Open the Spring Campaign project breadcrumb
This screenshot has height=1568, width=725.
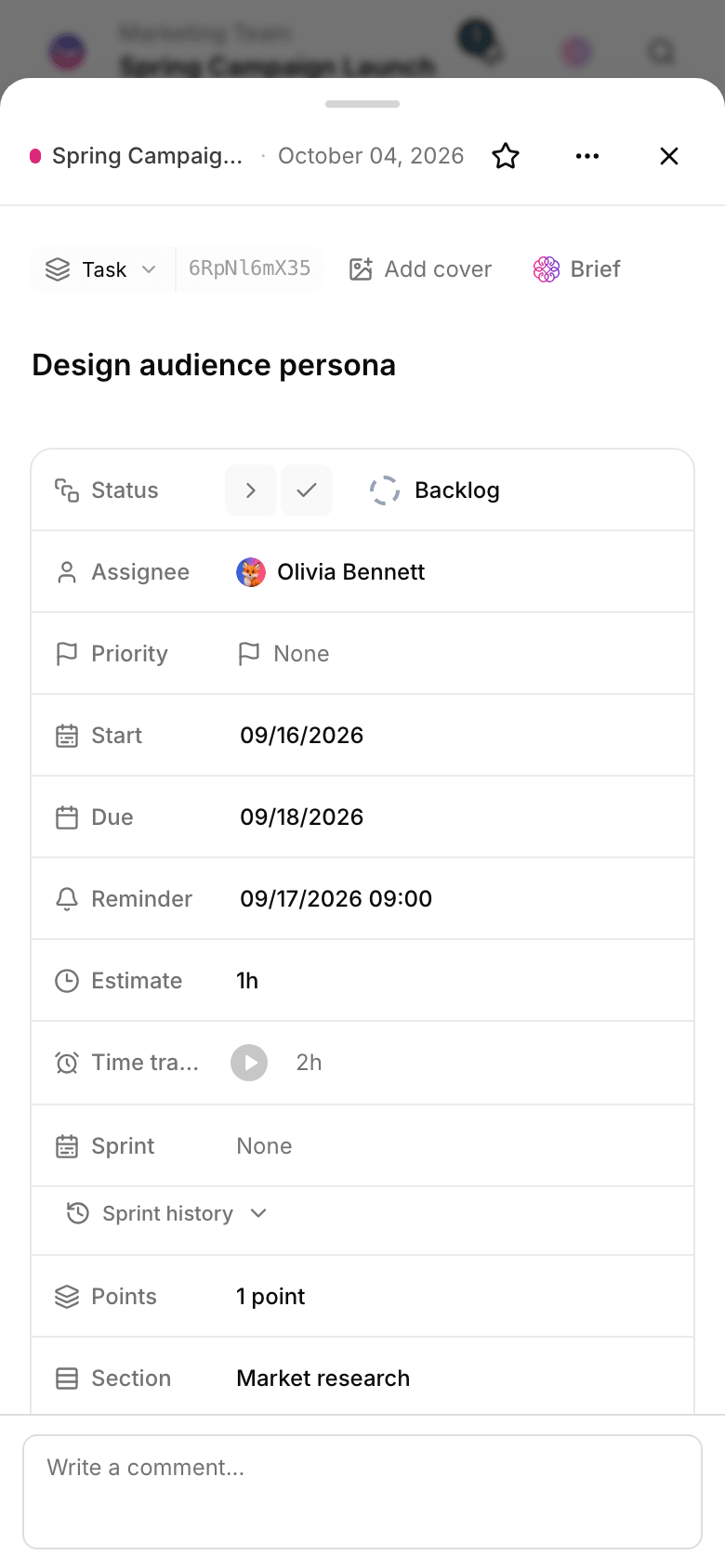pos(147,156)
